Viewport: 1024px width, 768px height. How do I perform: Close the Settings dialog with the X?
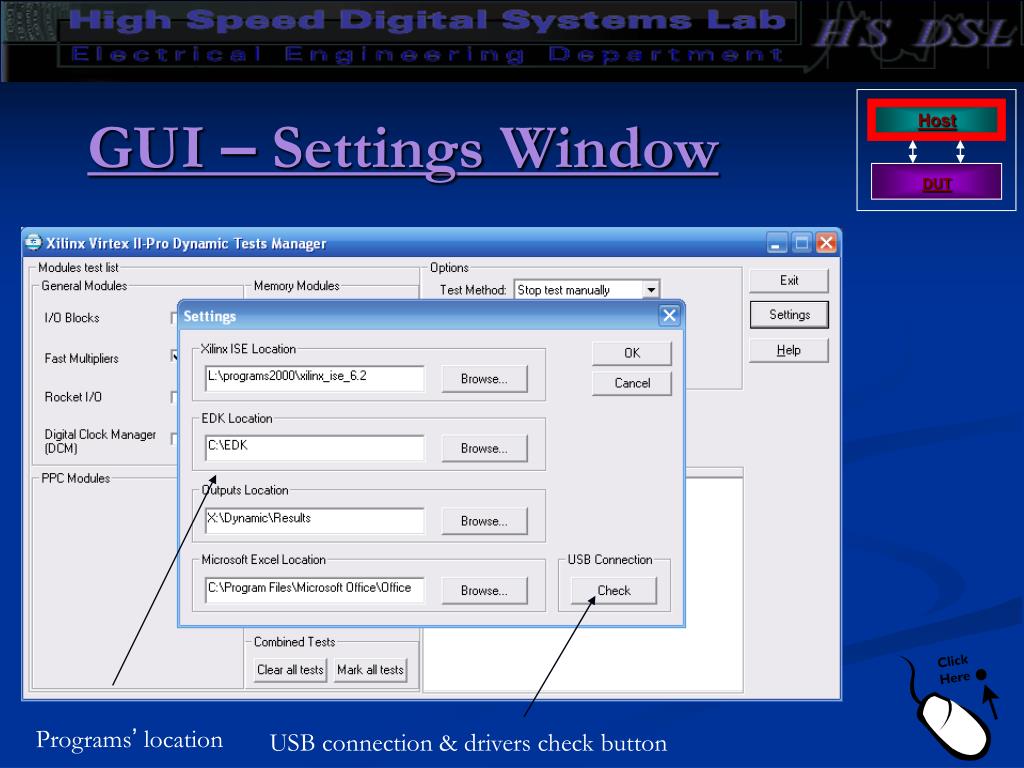click(x=669, y=316)
